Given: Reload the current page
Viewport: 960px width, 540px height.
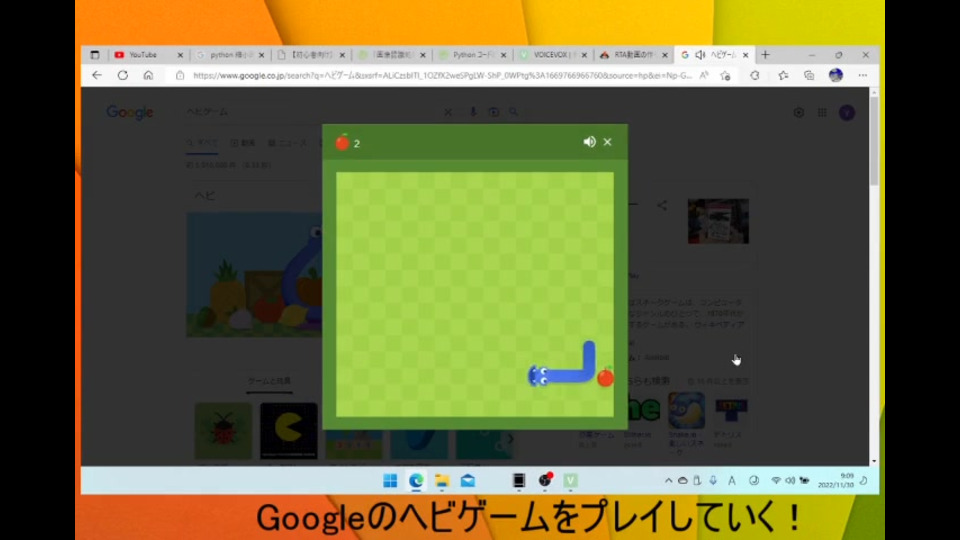Looking at the screenshot, I should [122, 75].
